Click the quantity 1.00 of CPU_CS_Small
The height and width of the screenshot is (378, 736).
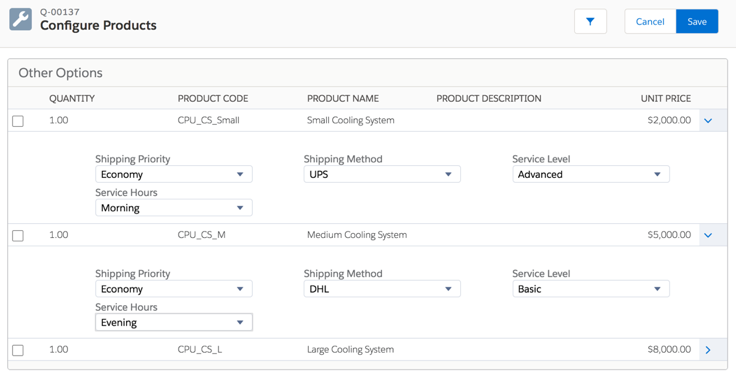[59, 120]
